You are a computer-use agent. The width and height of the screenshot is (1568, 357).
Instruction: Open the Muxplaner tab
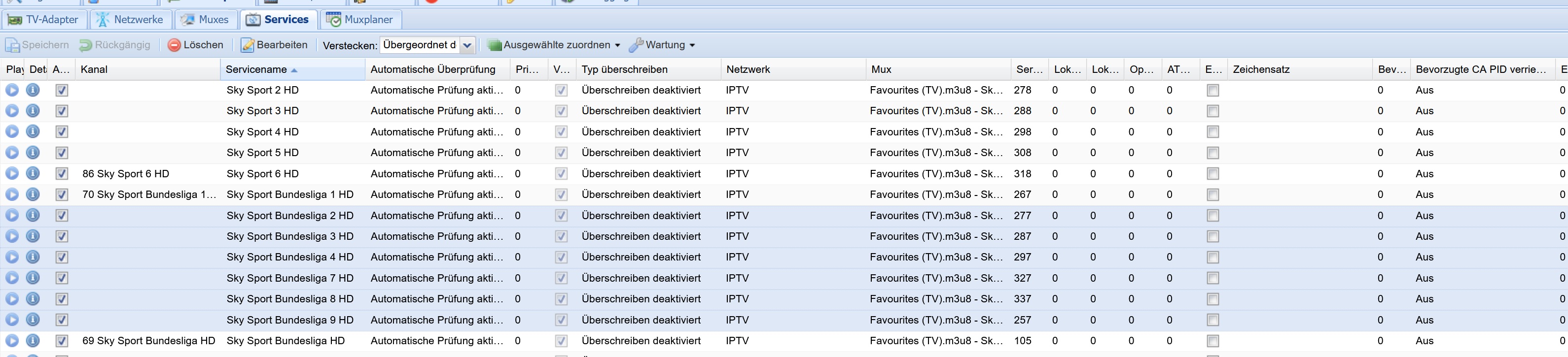point(360,20)
